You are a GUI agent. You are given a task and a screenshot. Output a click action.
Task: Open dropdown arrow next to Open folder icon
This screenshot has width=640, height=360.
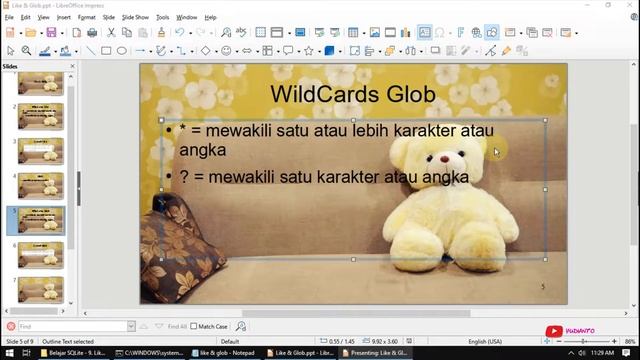point(41,33)
